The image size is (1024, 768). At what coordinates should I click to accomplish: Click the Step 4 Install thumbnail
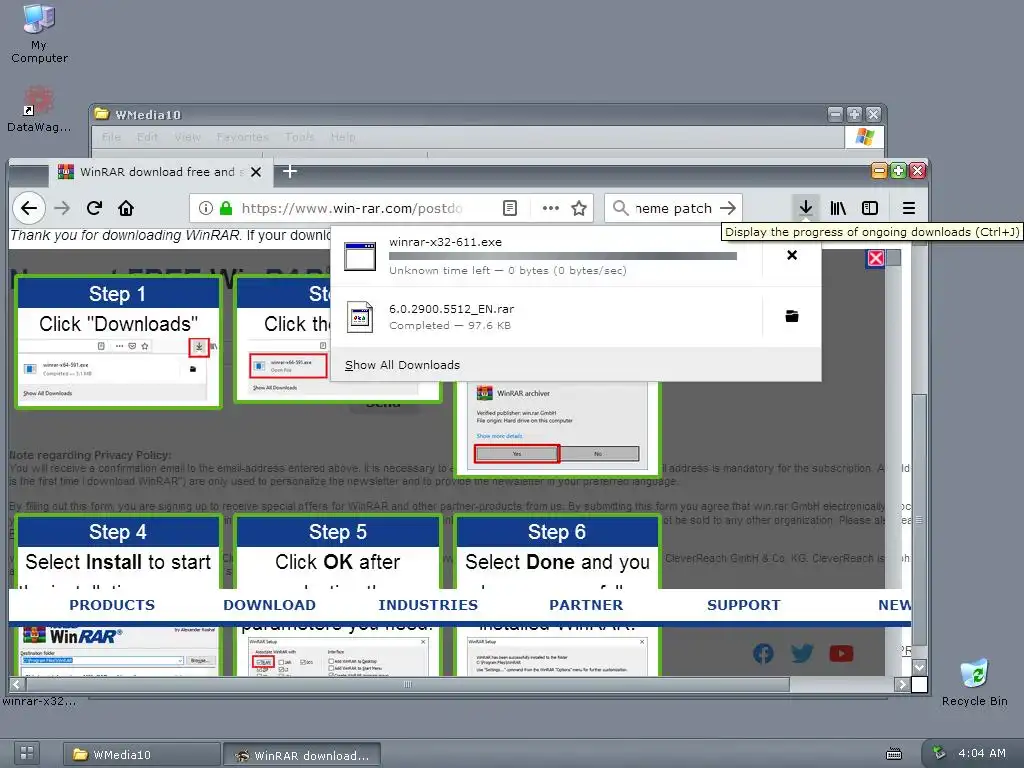tap(118, 596)
